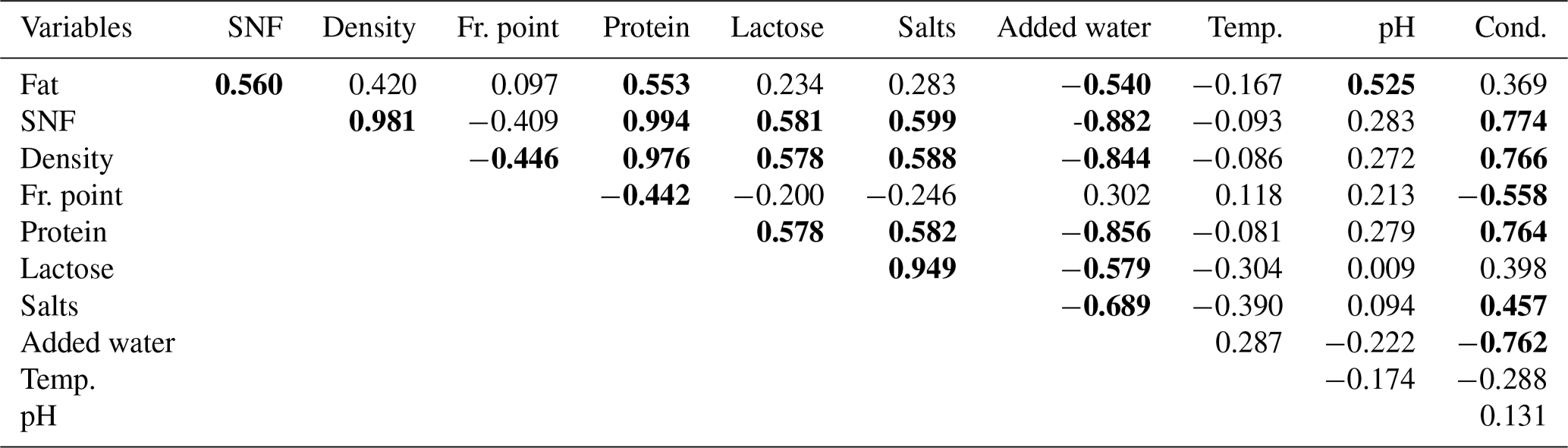Select the Lactose row label
Screen dimensions: 1568x448
pyautogui.click(x=67, y=269)
